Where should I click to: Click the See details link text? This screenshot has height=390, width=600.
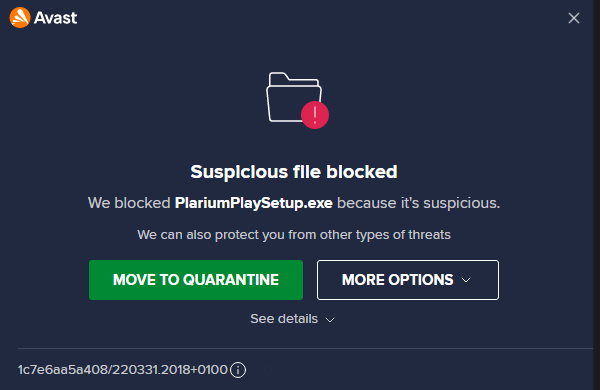(x=284, y=319)
